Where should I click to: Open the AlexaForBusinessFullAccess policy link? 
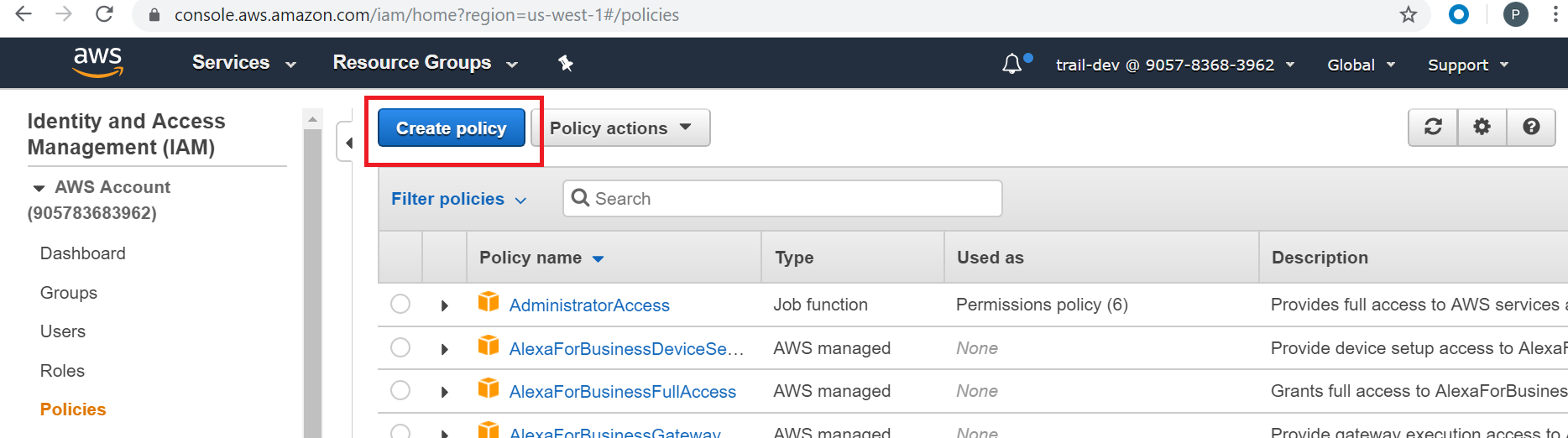pos(622,392)
